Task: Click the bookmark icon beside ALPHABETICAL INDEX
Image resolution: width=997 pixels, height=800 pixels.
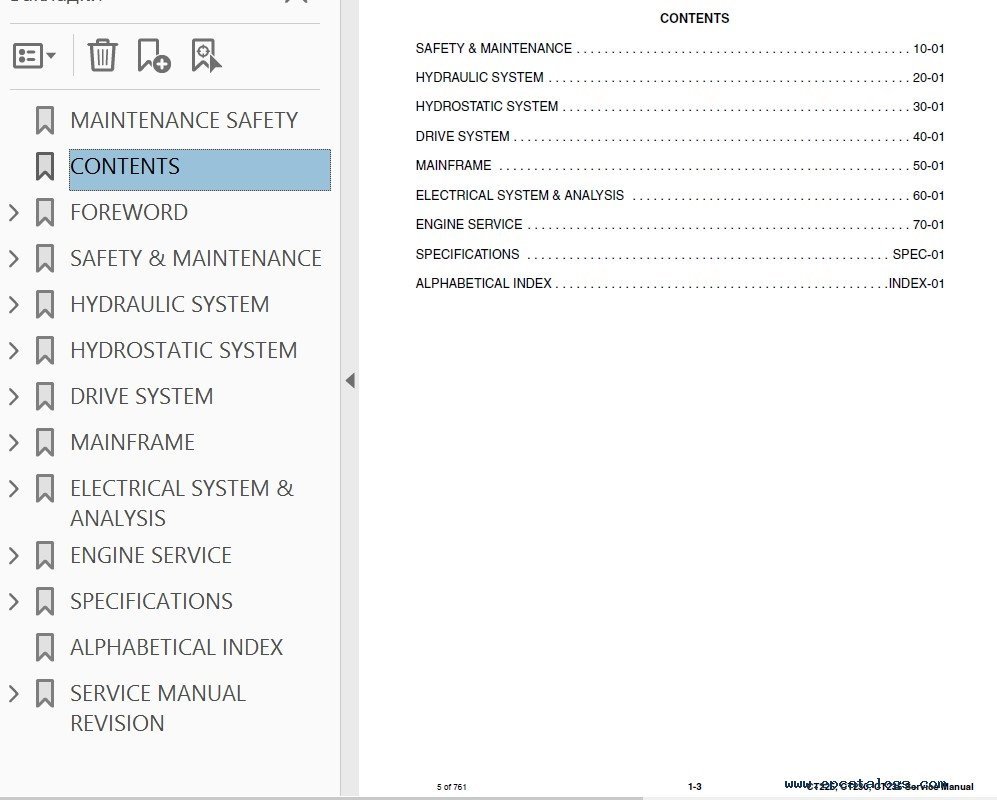Action: point(45,648)
